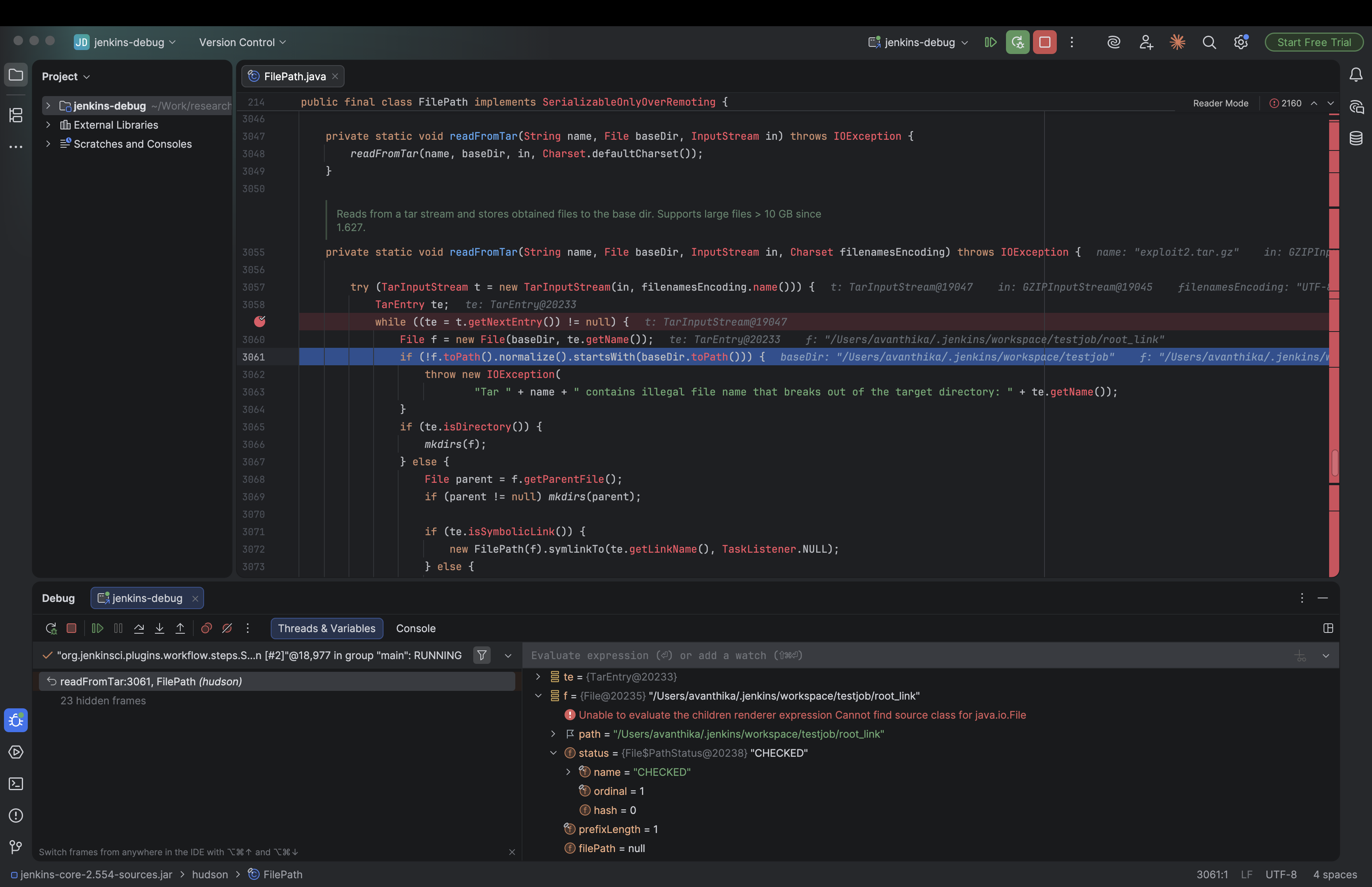Open the Terminal tool window icon

pos(15,784)
